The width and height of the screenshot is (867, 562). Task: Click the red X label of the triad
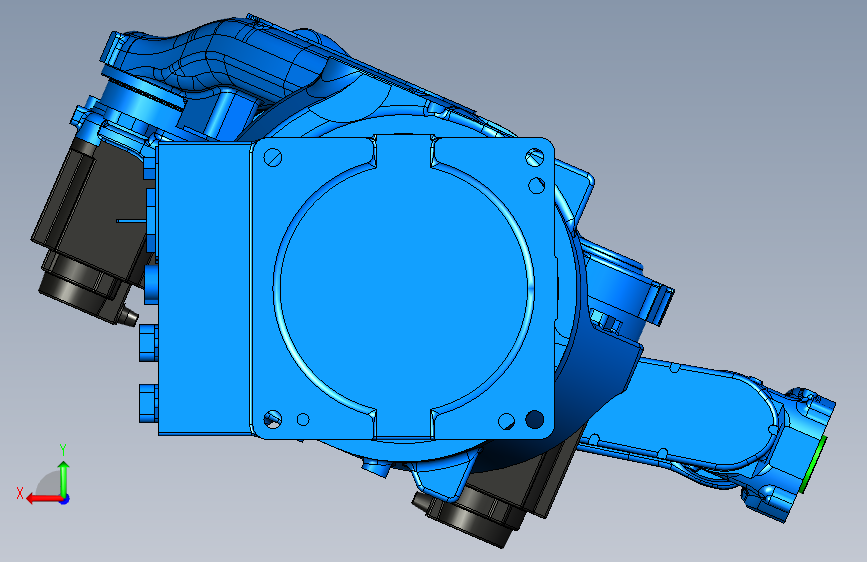pos(20,493)
